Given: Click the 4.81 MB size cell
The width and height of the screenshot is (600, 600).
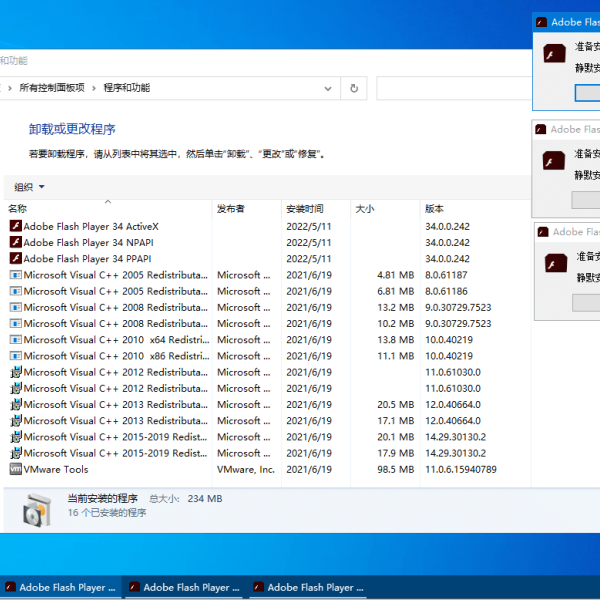Looking at the screenshot, I should (396, 275).
